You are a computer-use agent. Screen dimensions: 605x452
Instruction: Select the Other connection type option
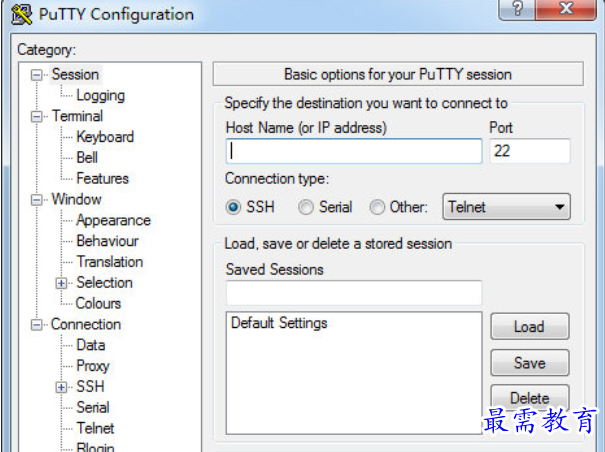click(x=377, y=207)
